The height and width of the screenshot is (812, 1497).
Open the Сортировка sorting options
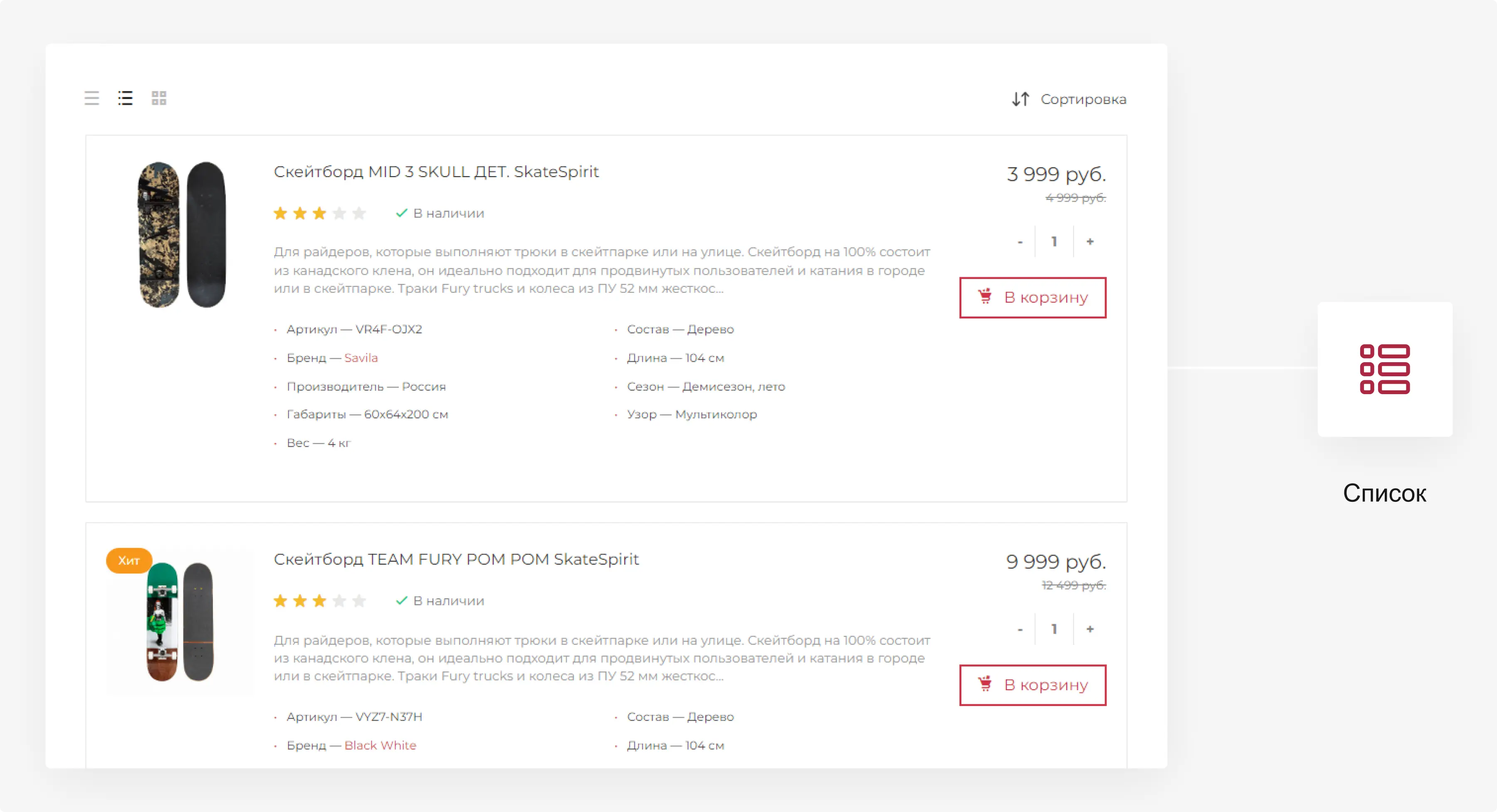[x=1083, y=99]
